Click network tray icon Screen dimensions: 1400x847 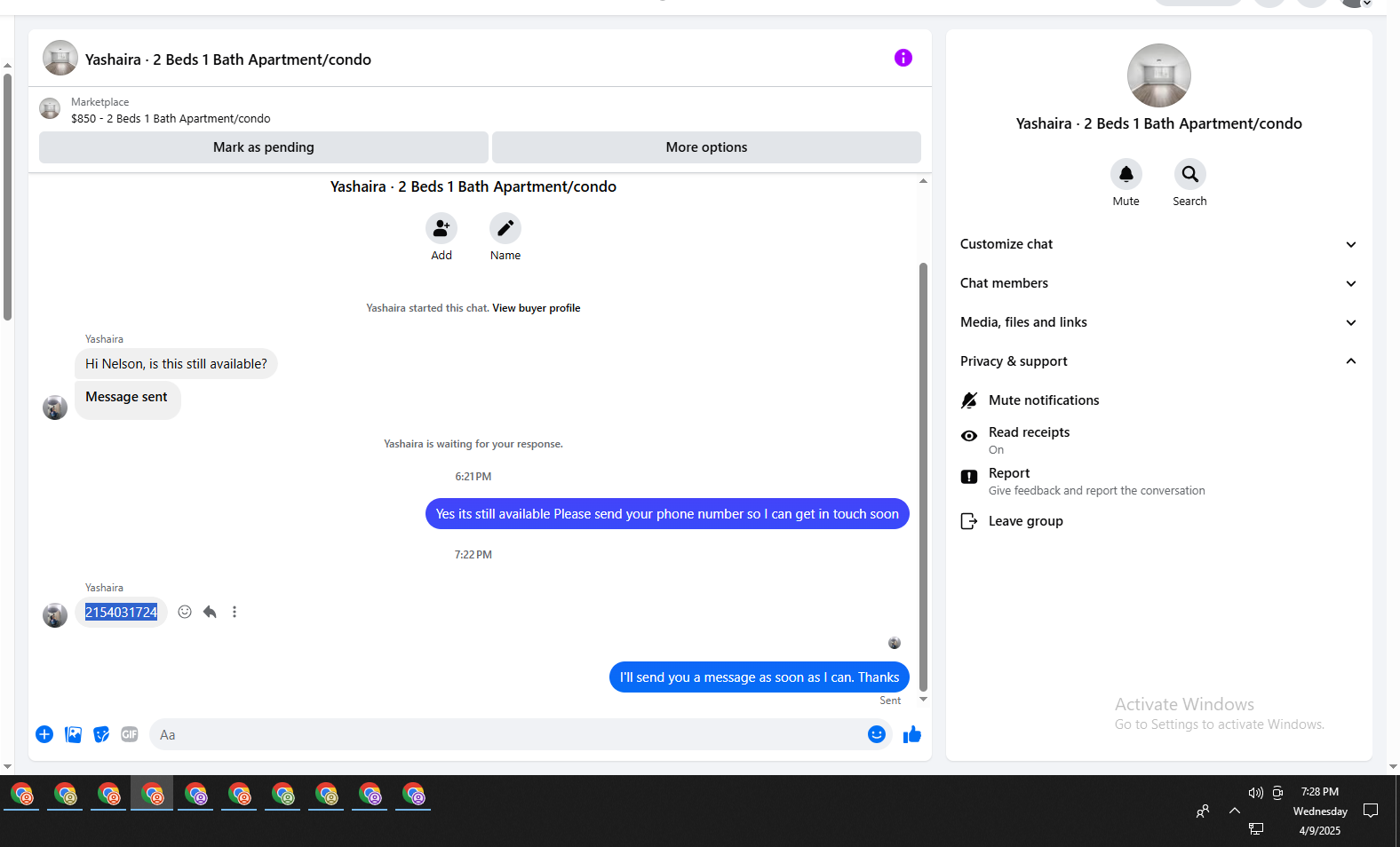coord(1255,828)
